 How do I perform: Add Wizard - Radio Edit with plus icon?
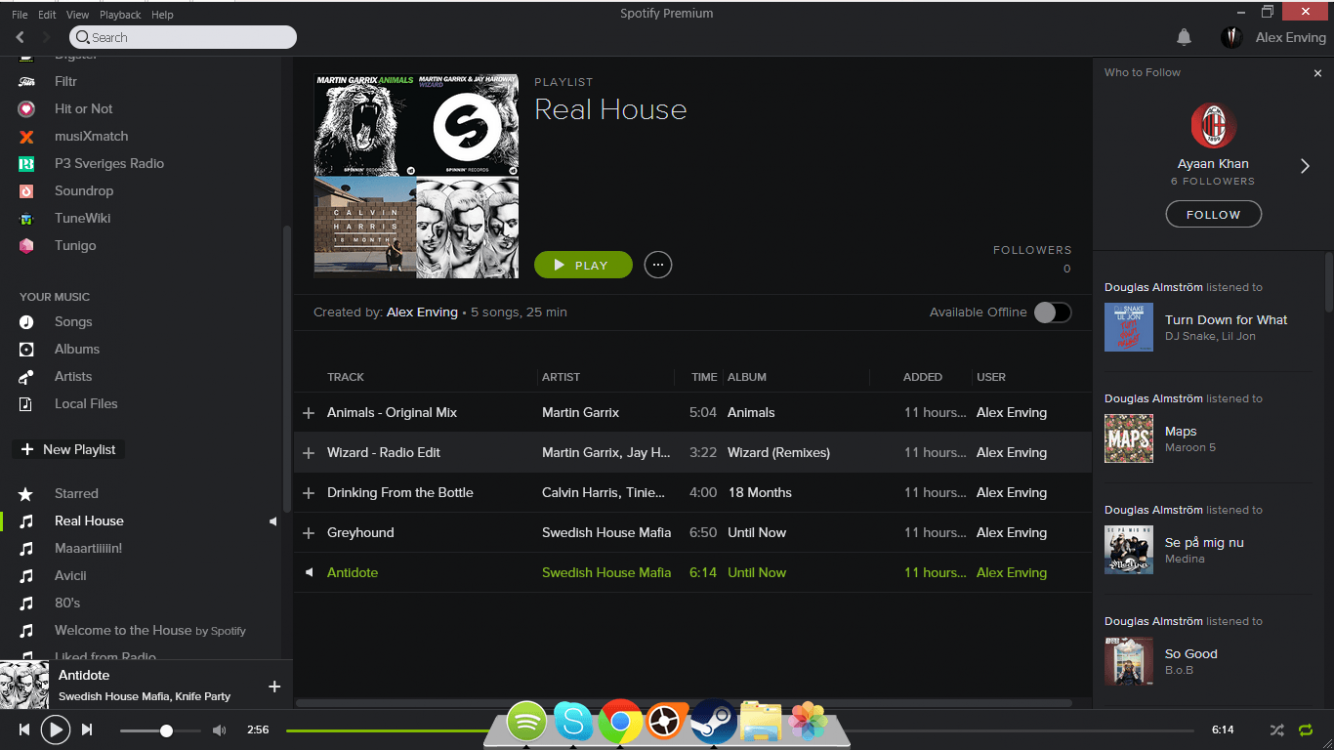point(308,453)
